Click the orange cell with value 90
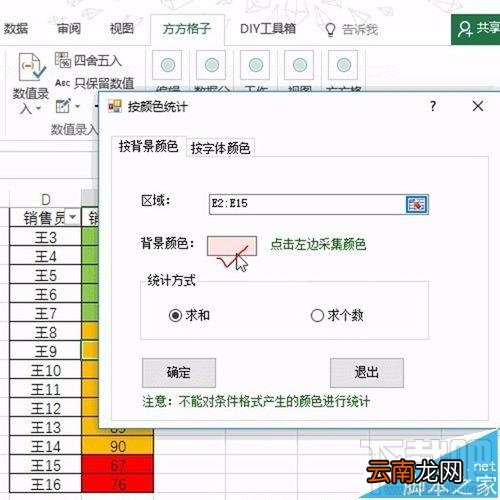Viewport: 500px width, 500px height. 118,446
